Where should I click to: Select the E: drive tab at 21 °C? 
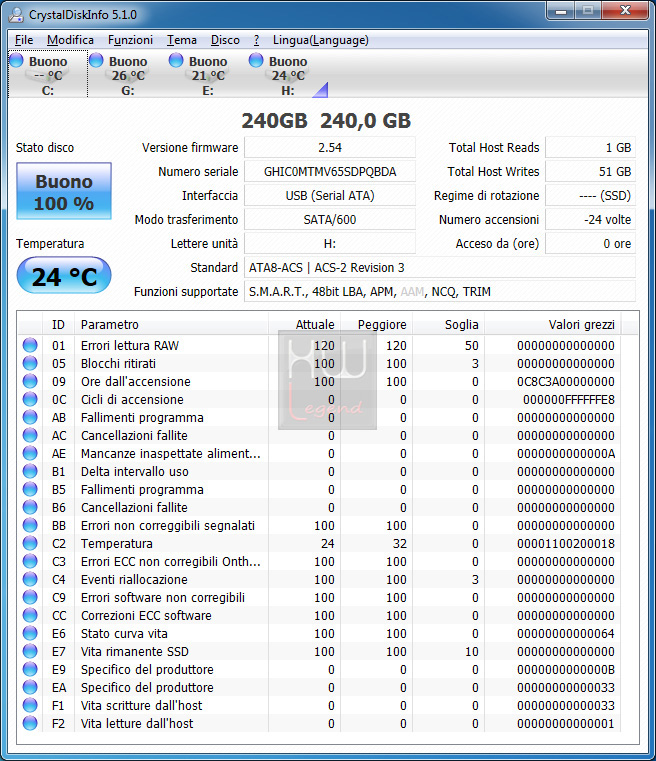tap(208, 75)
